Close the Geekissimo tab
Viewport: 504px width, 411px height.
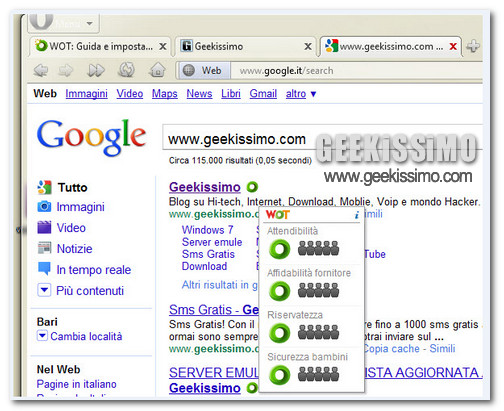click(308, 47)
